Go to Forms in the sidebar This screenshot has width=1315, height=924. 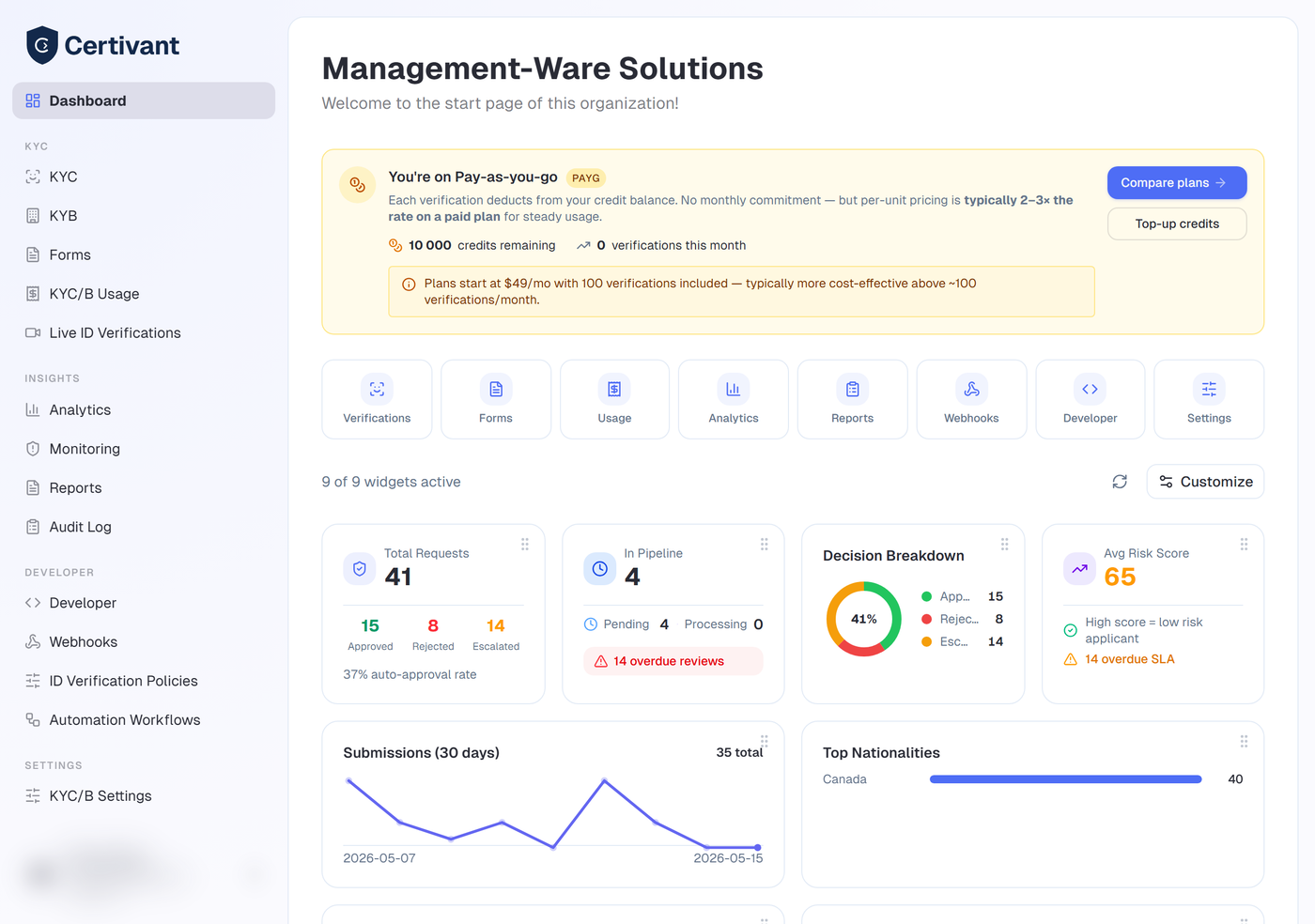(144, 254)
